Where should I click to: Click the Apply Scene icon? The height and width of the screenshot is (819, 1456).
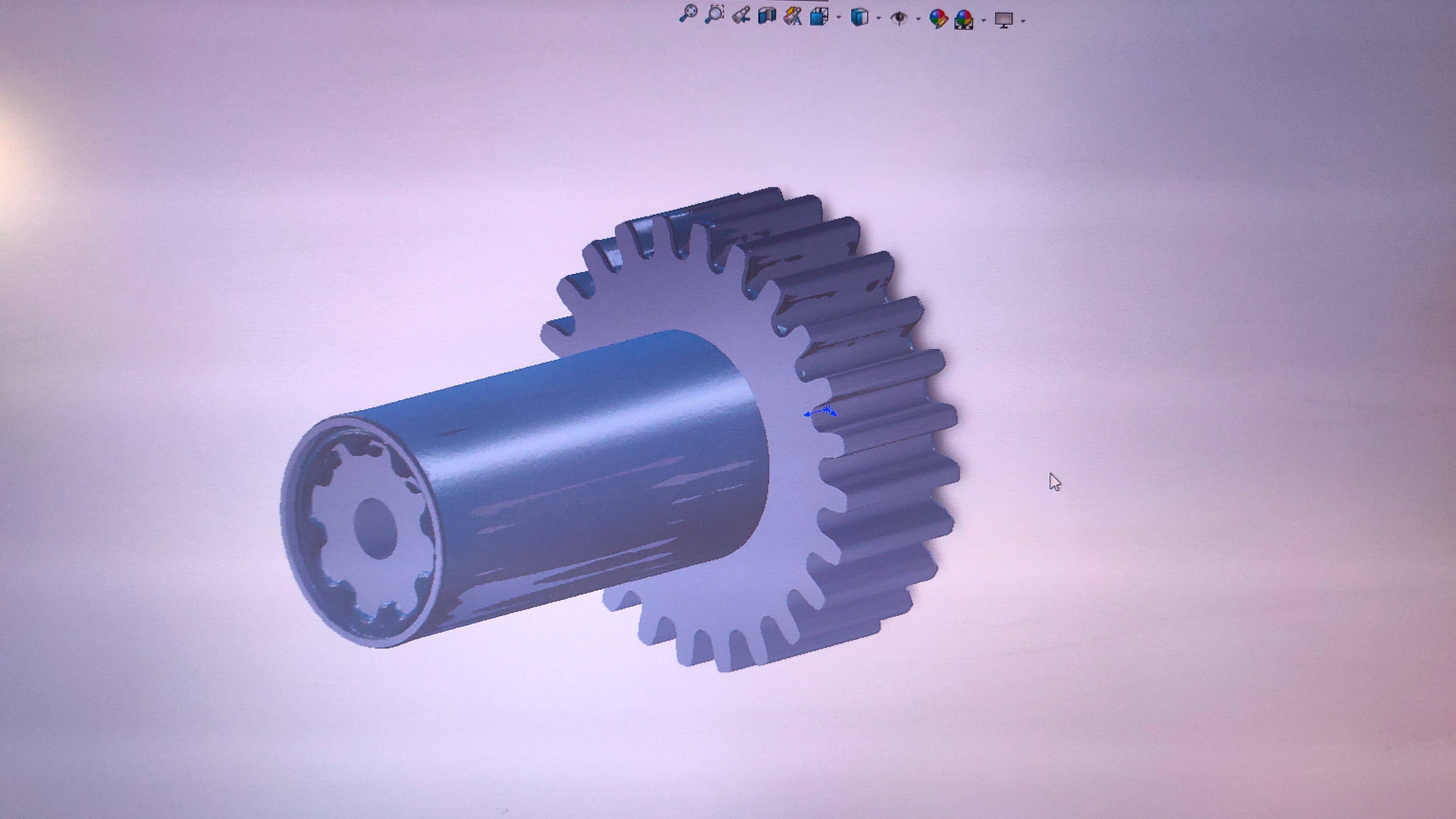[964, 20]
